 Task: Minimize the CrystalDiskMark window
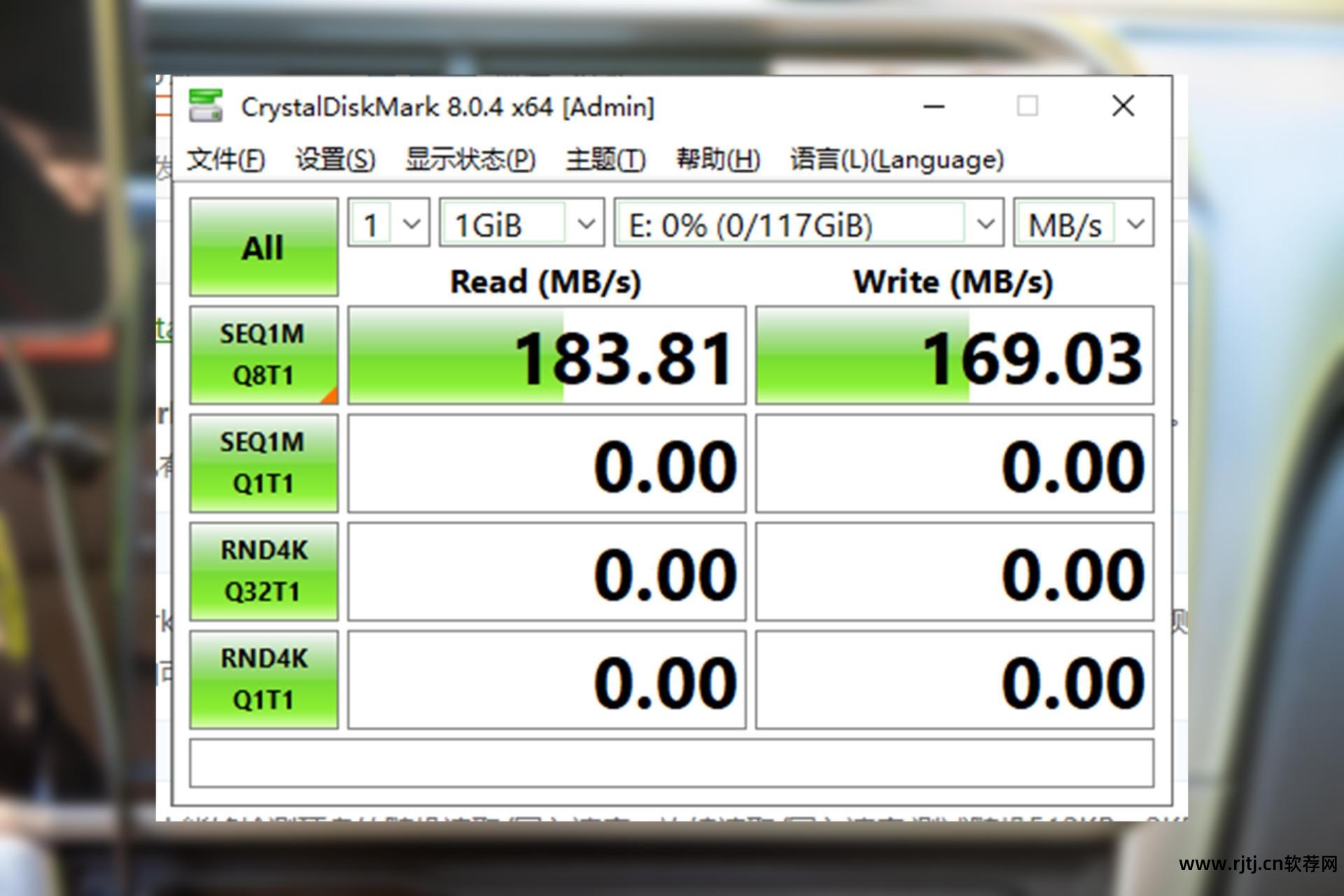[934, 106]
